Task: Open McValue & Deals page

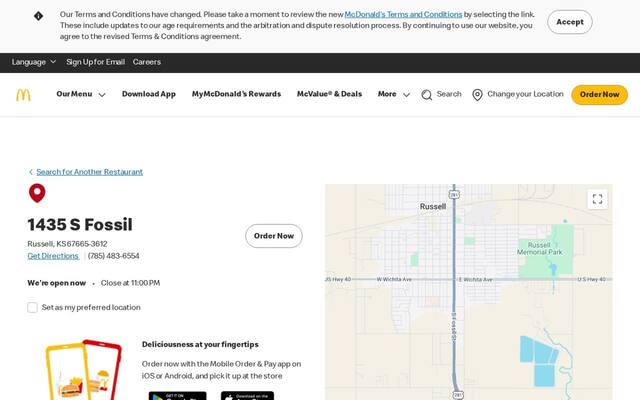Action: coord(329,94)
